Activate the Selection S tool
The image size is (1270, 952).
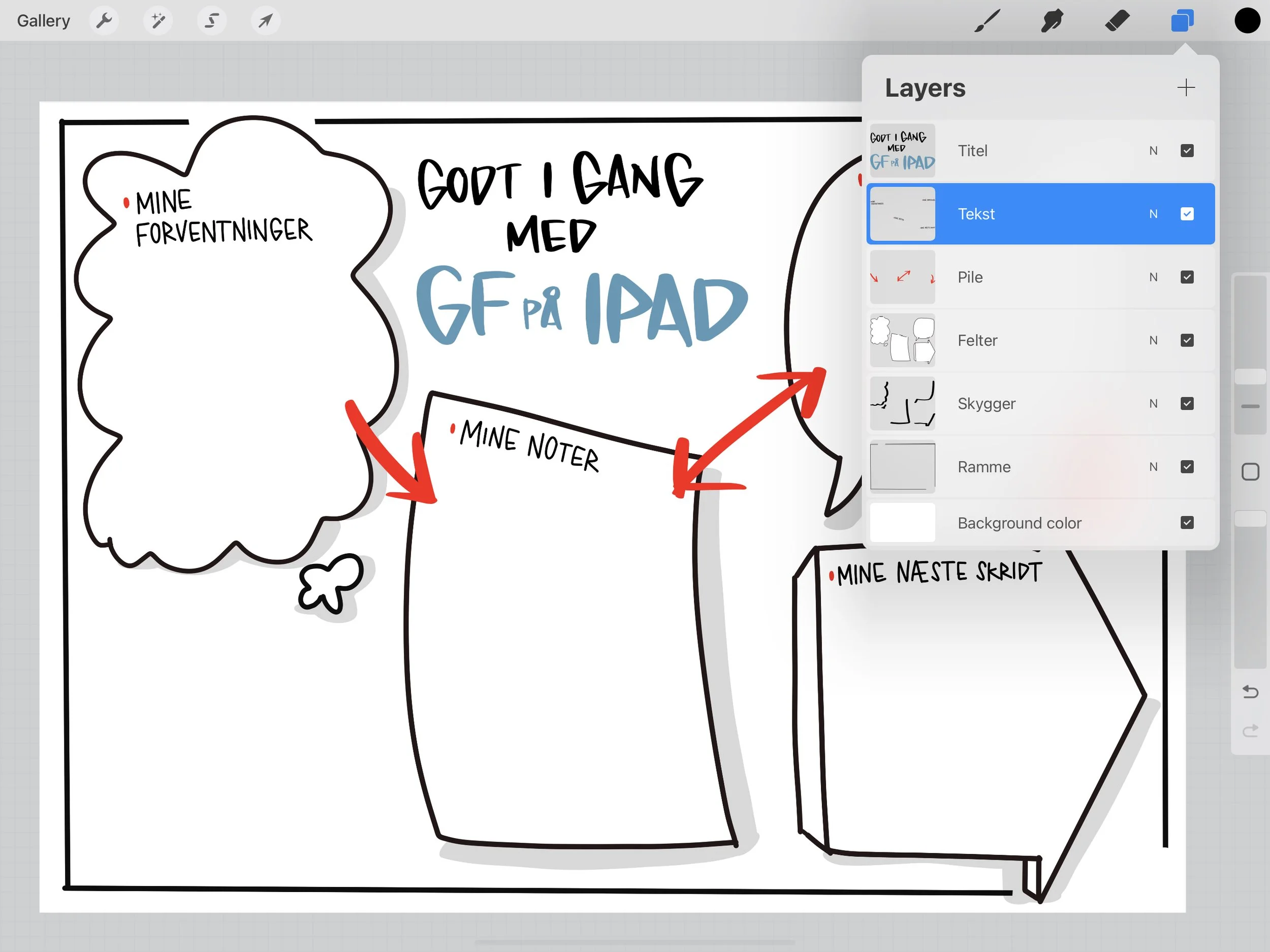pos(211,21)
